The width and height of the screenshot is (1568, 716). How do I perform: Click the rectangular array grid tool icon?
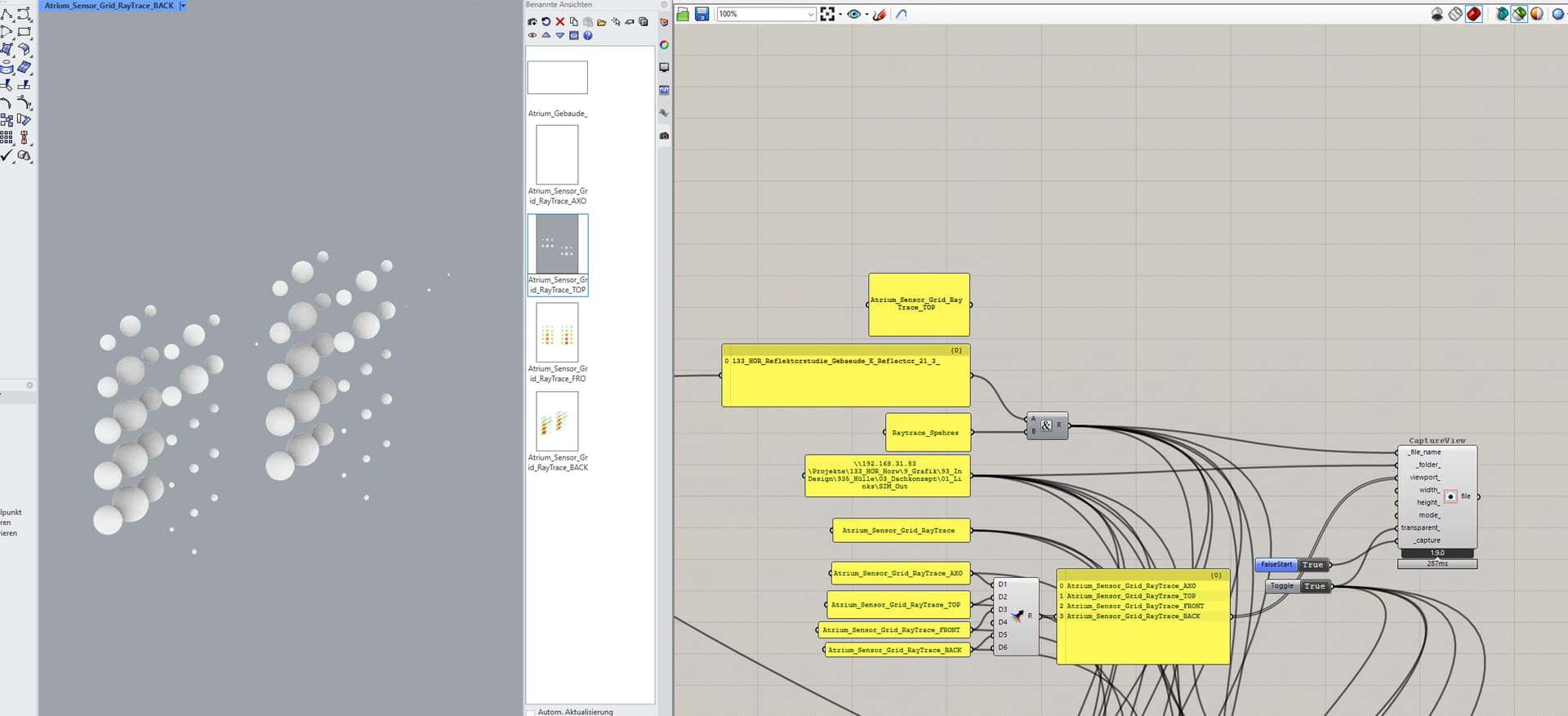pos(7,137)
